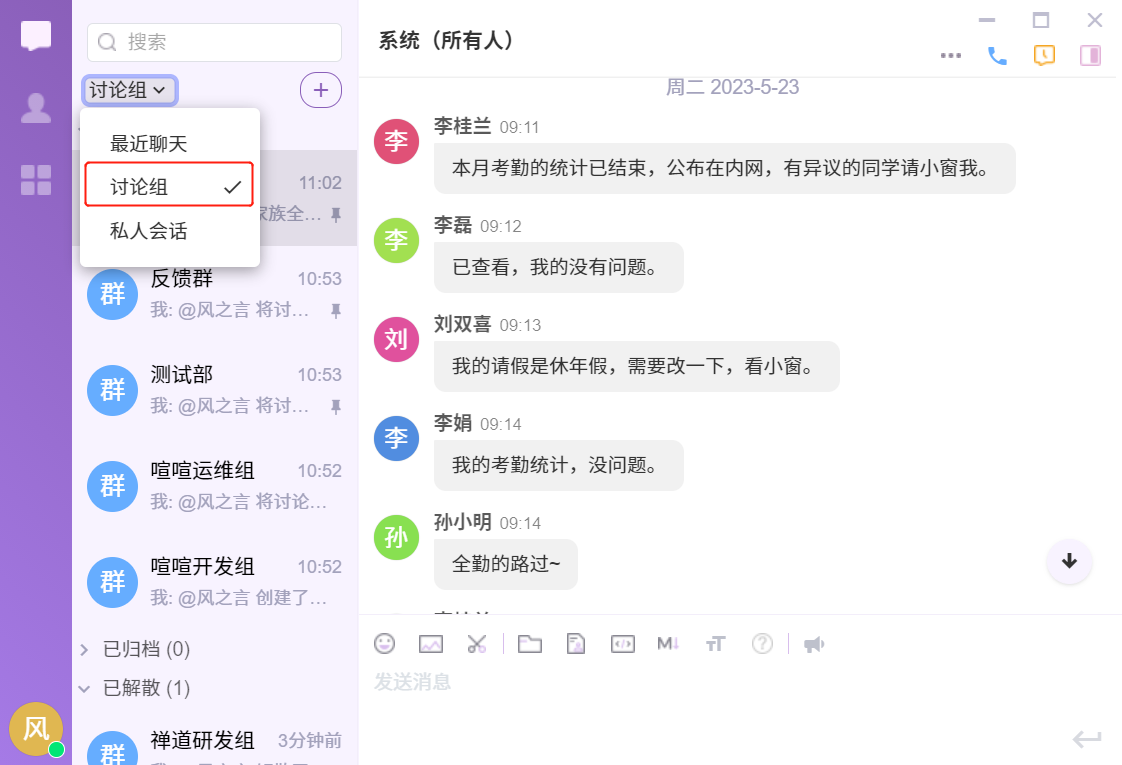Toggle the chat sidebar panel icon
The image size is (1122, 765).
[x=1090, y=56]
